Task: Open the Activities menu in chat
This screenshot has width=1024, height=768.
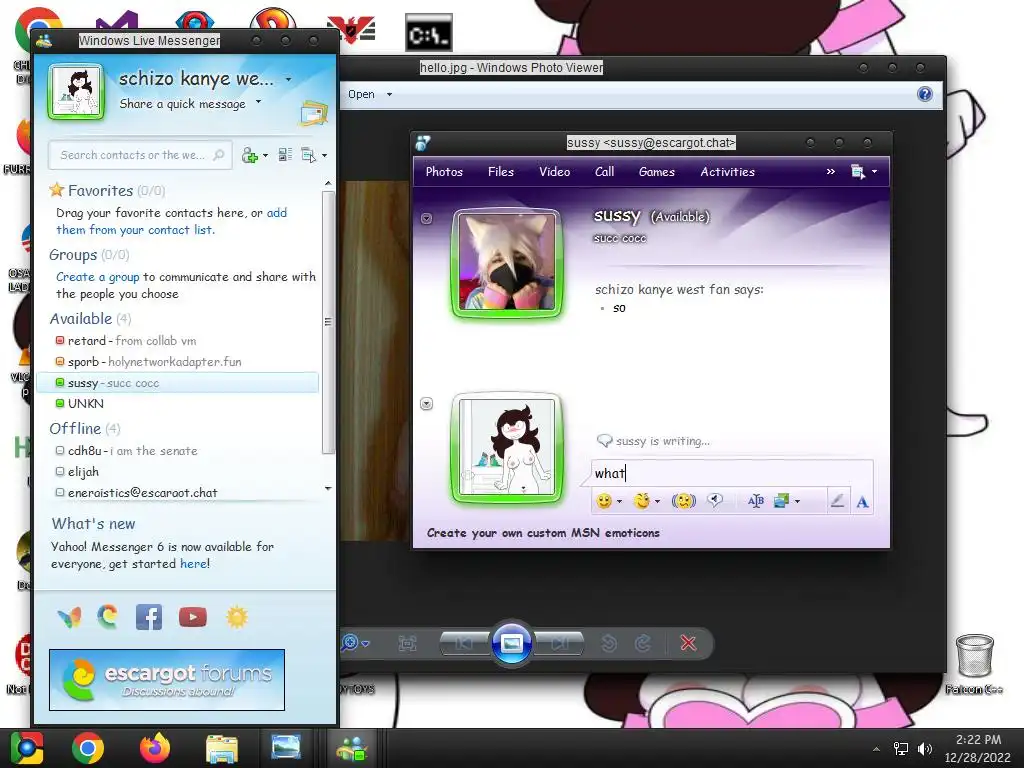Action: point(728,172)
